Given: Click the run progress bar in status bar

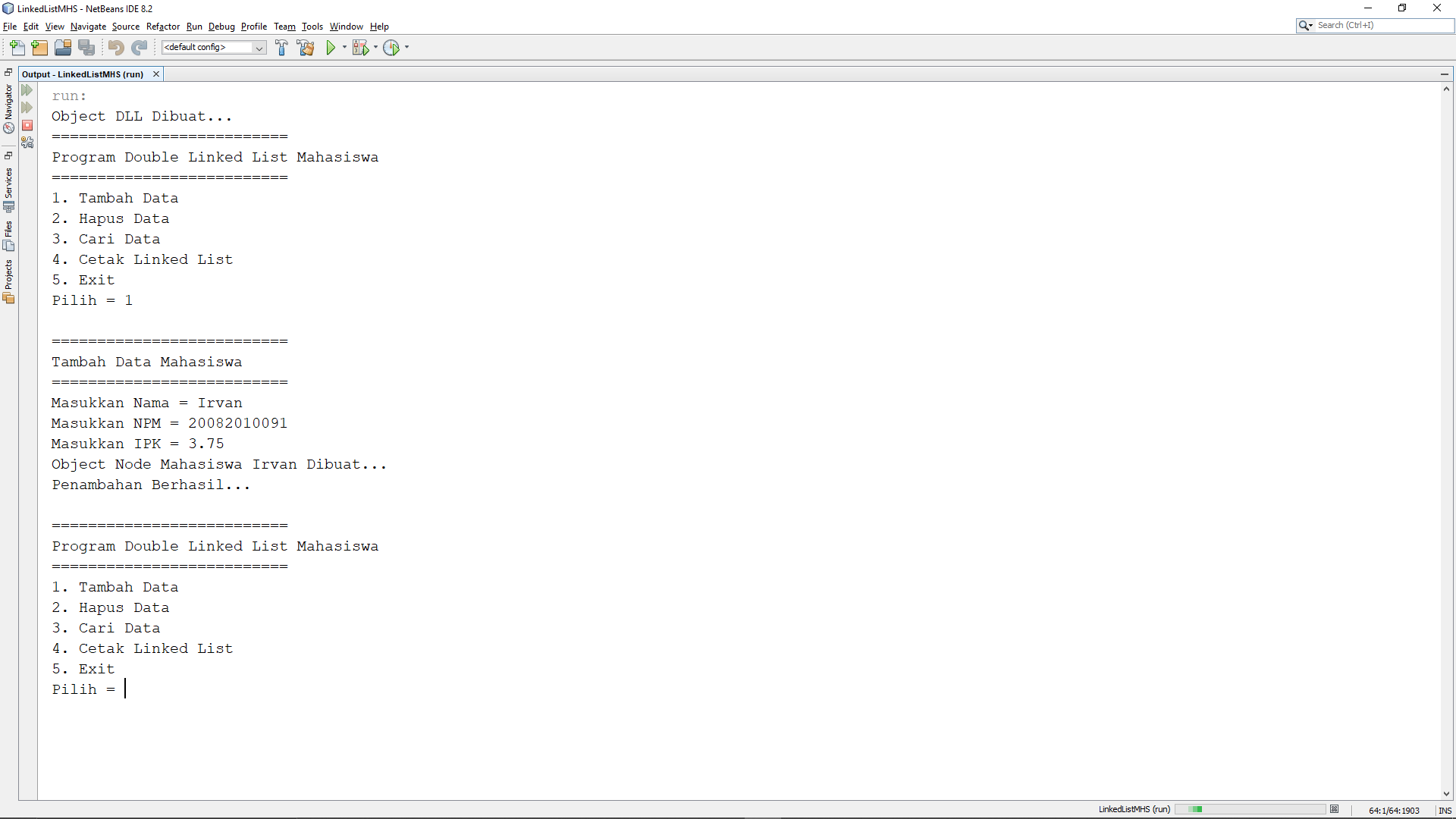Looking at the screenshot, I should [x=1250, y=810].
